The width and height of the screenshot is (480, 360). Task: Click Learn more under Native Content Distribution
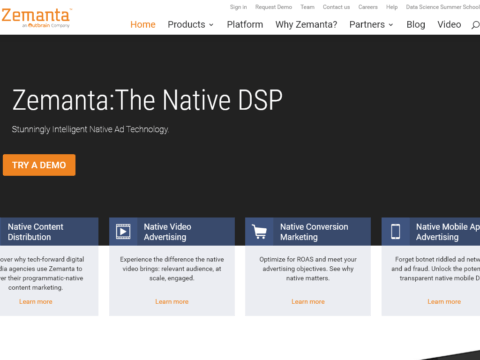36,302
